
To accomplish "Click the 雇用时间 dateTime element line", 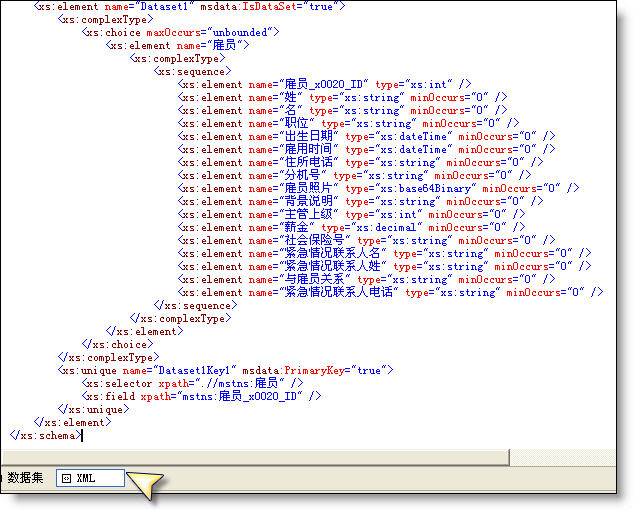I will 367,149.
